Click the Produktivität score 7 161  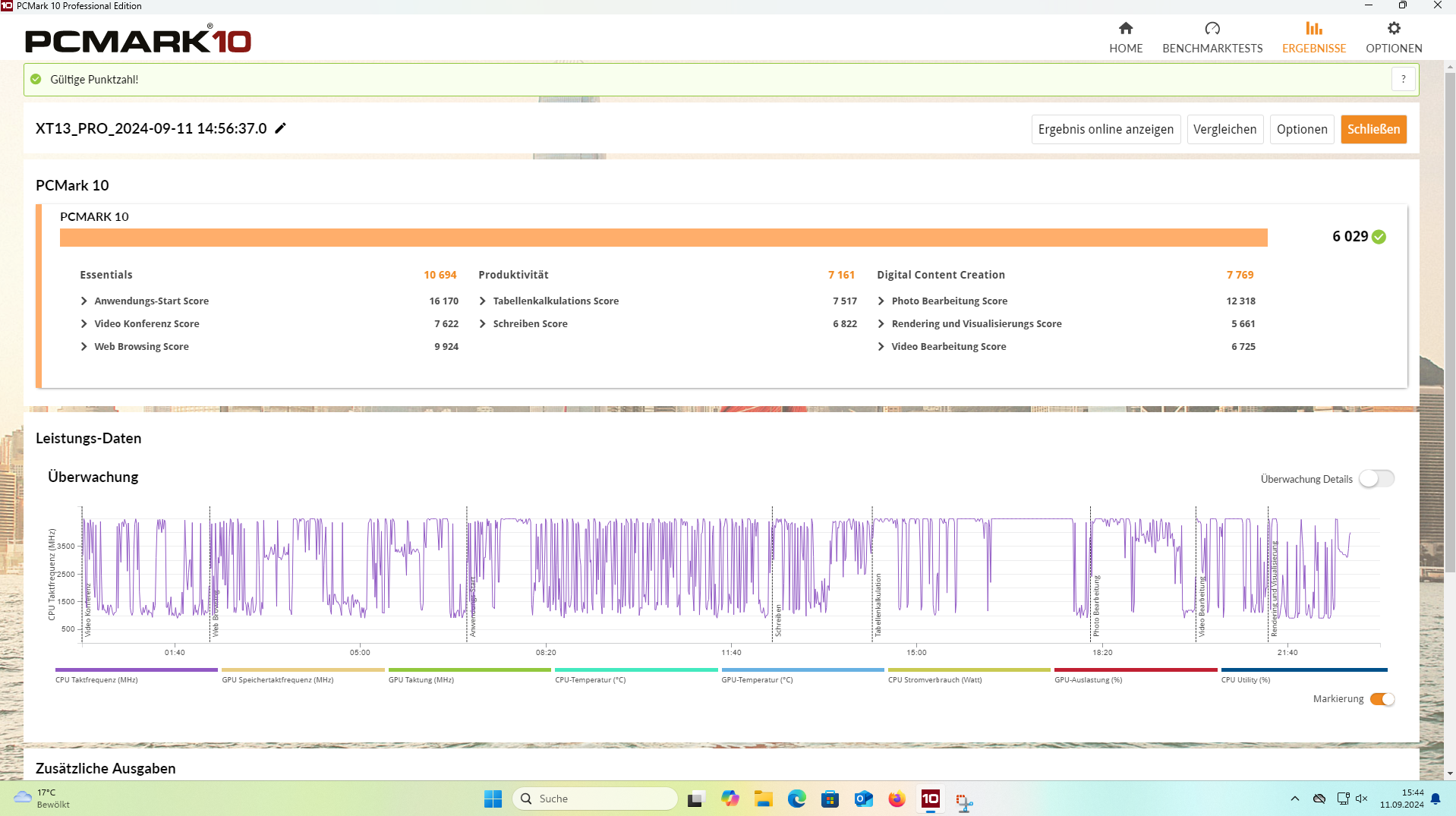(x=841, y=275)
